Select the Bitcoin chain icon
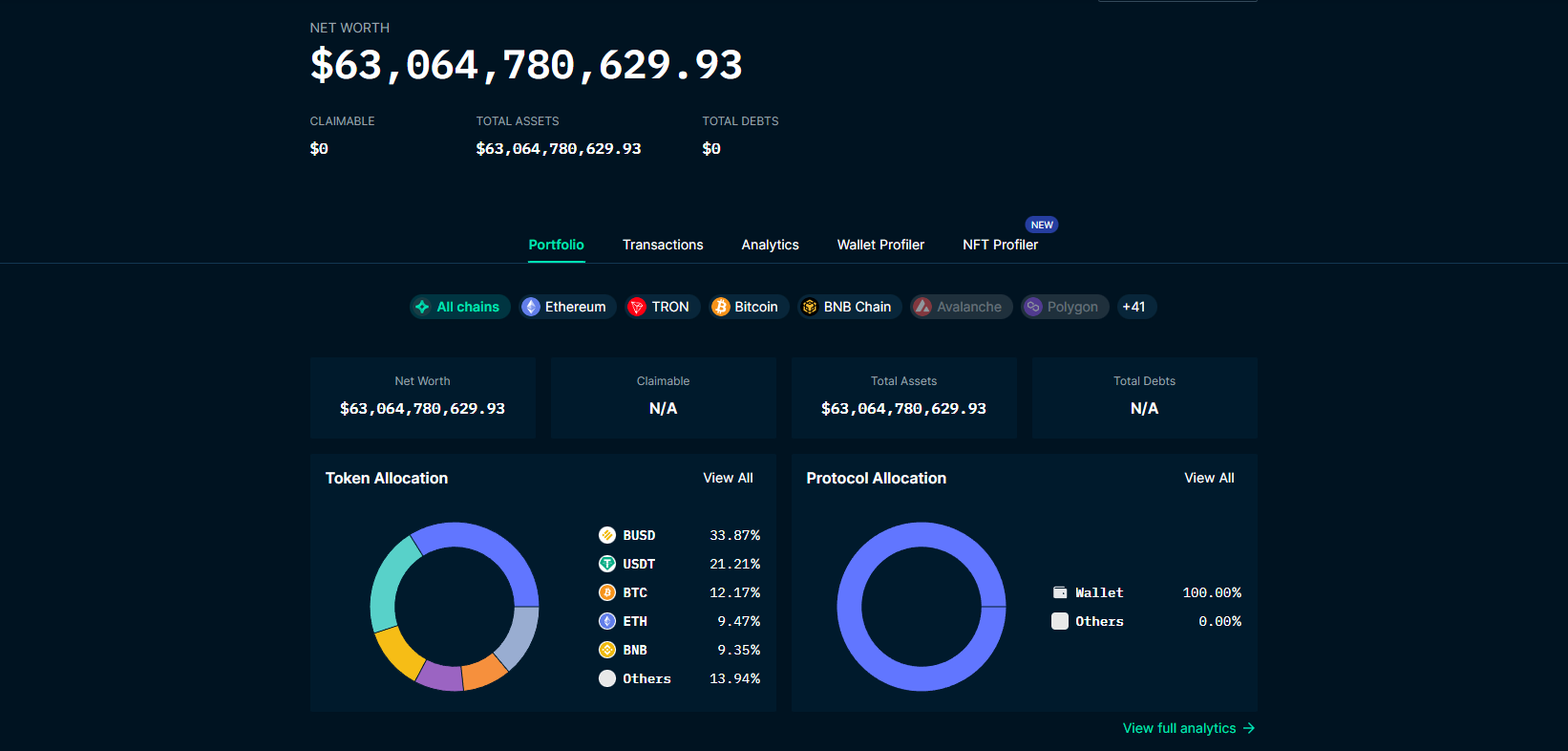 (x=721, y=307)
